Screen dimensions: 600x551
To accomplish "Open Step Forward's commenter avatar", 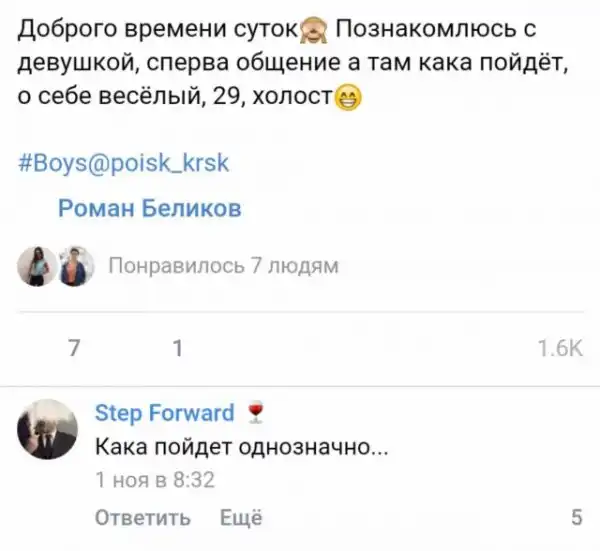I will pos(48,429).
